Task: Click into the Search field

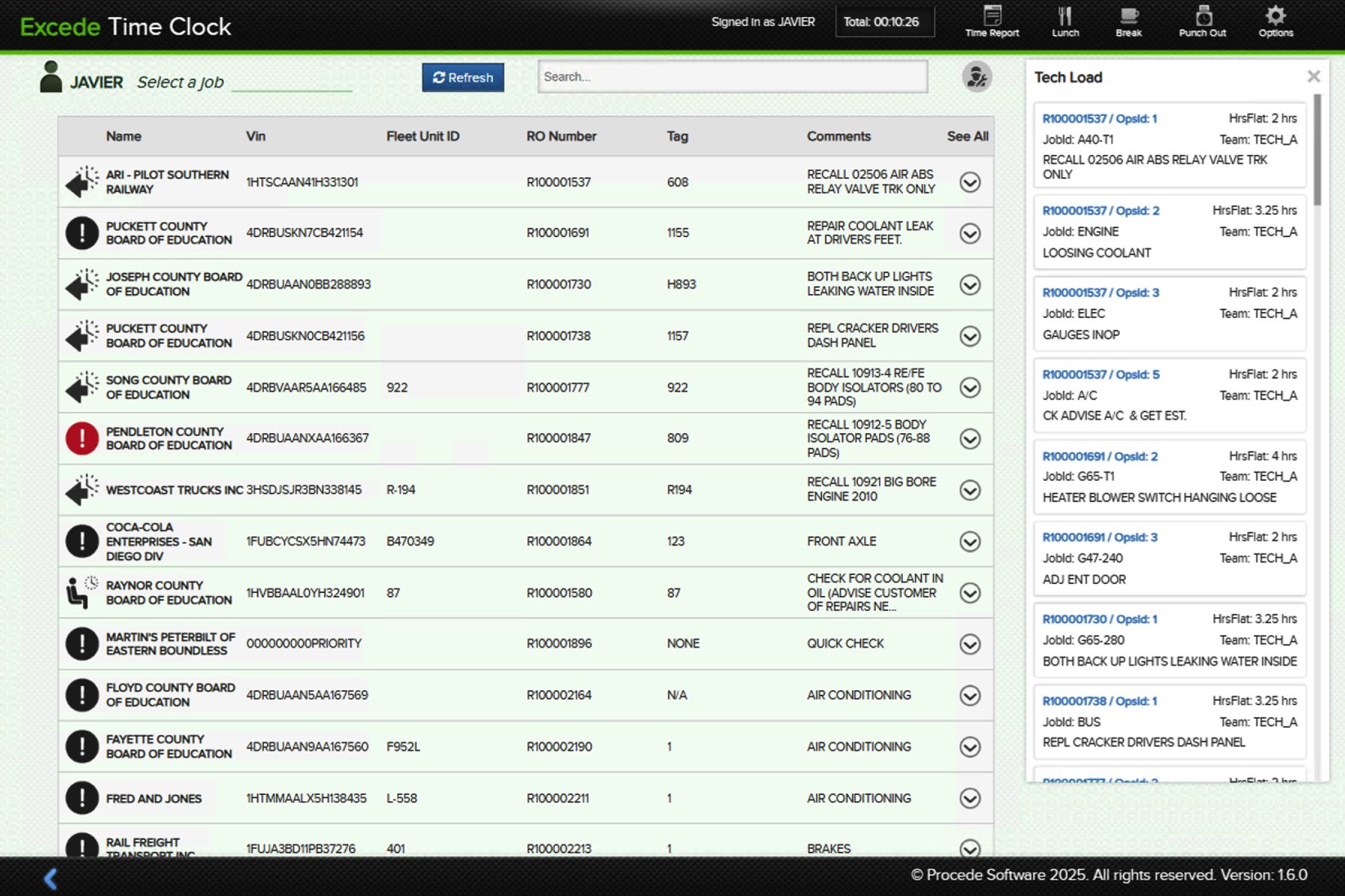Action: tap(732, 77)
